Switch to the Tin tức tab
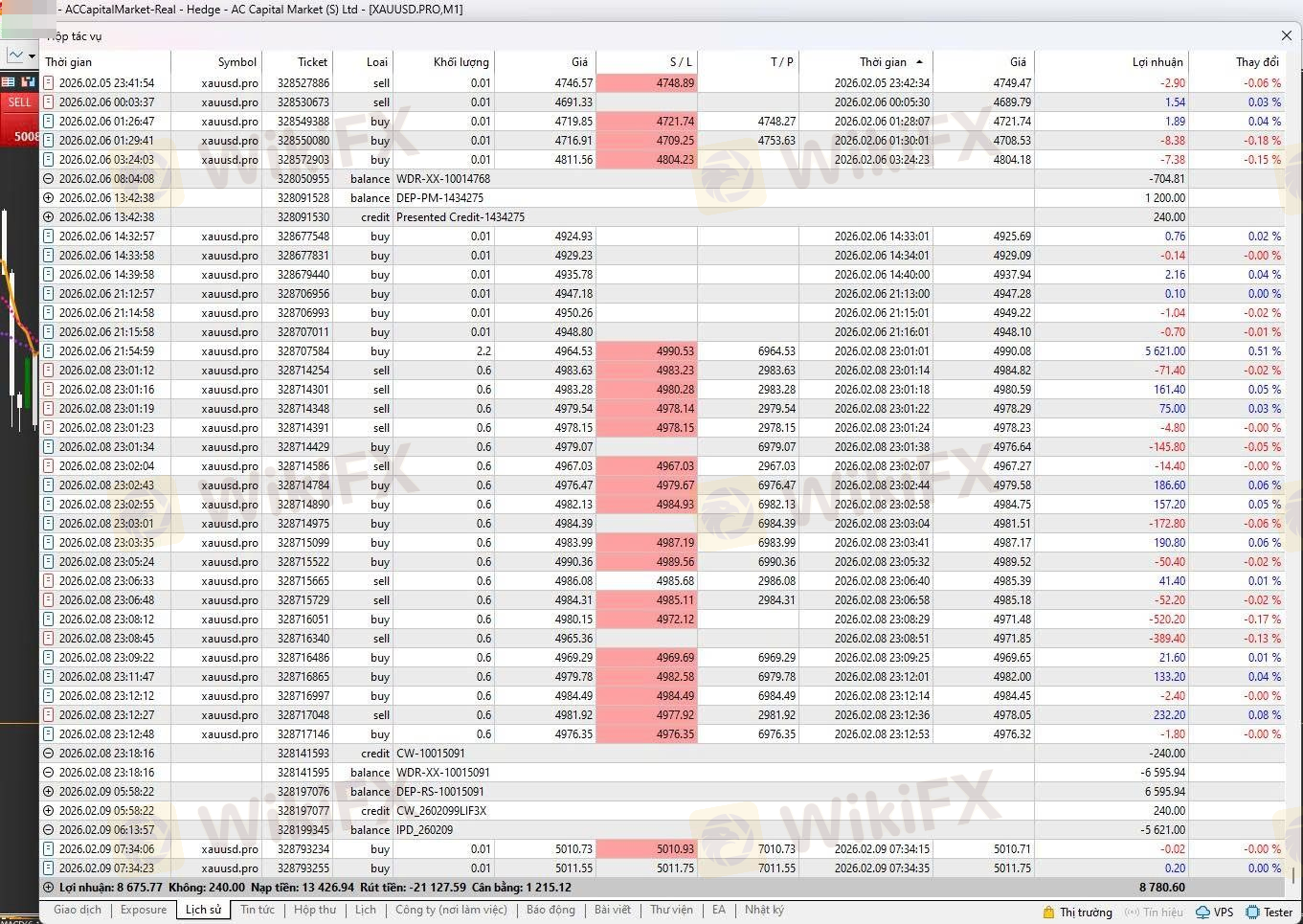This screenshot has width=1303, height=924. point(258,910)
